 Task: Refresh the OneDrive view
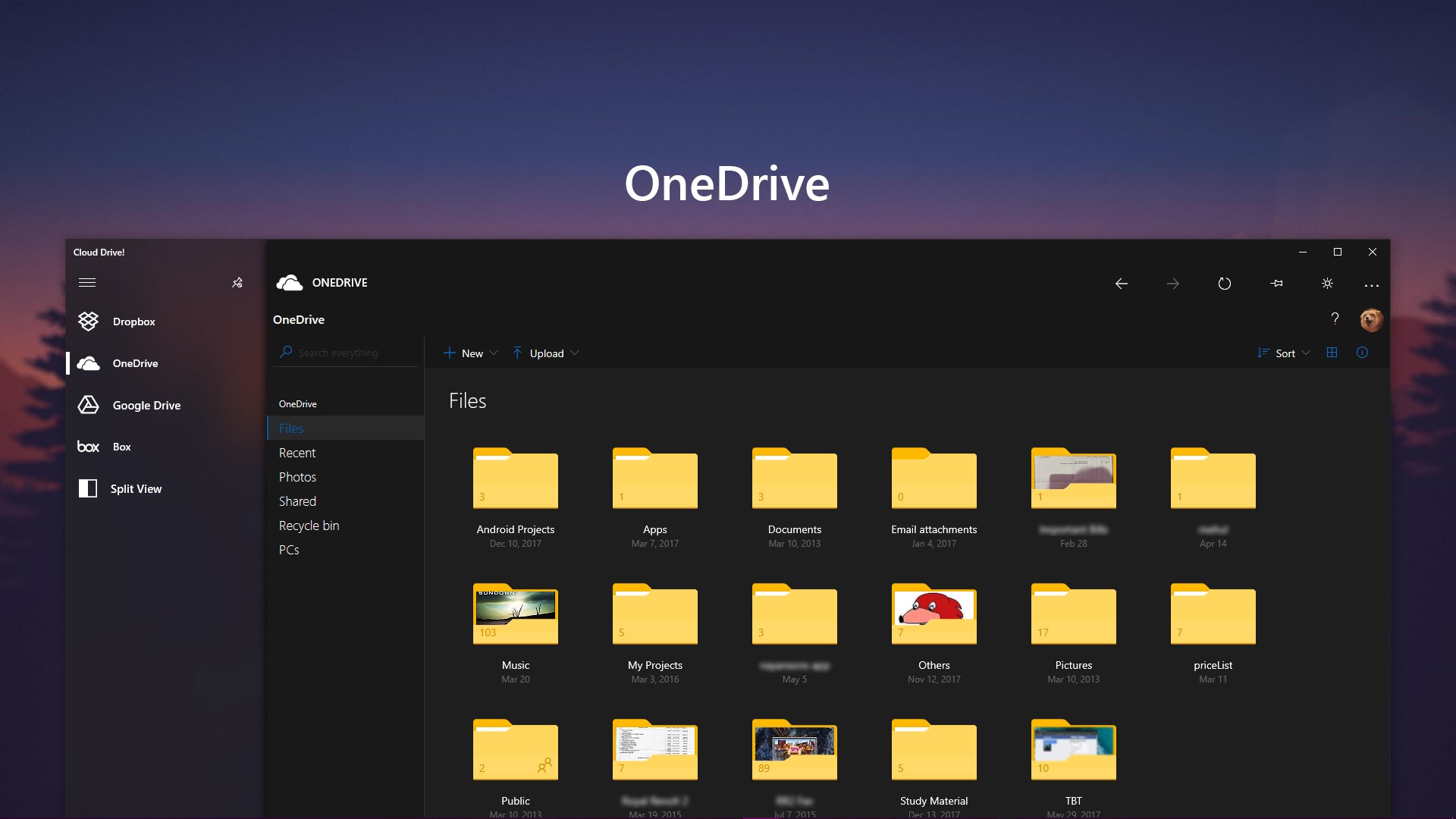tap(1224, 284)
